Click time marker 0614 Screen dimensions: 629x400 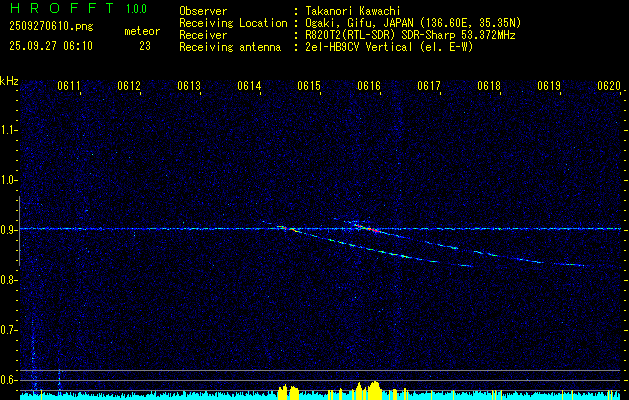click(249, 85)
